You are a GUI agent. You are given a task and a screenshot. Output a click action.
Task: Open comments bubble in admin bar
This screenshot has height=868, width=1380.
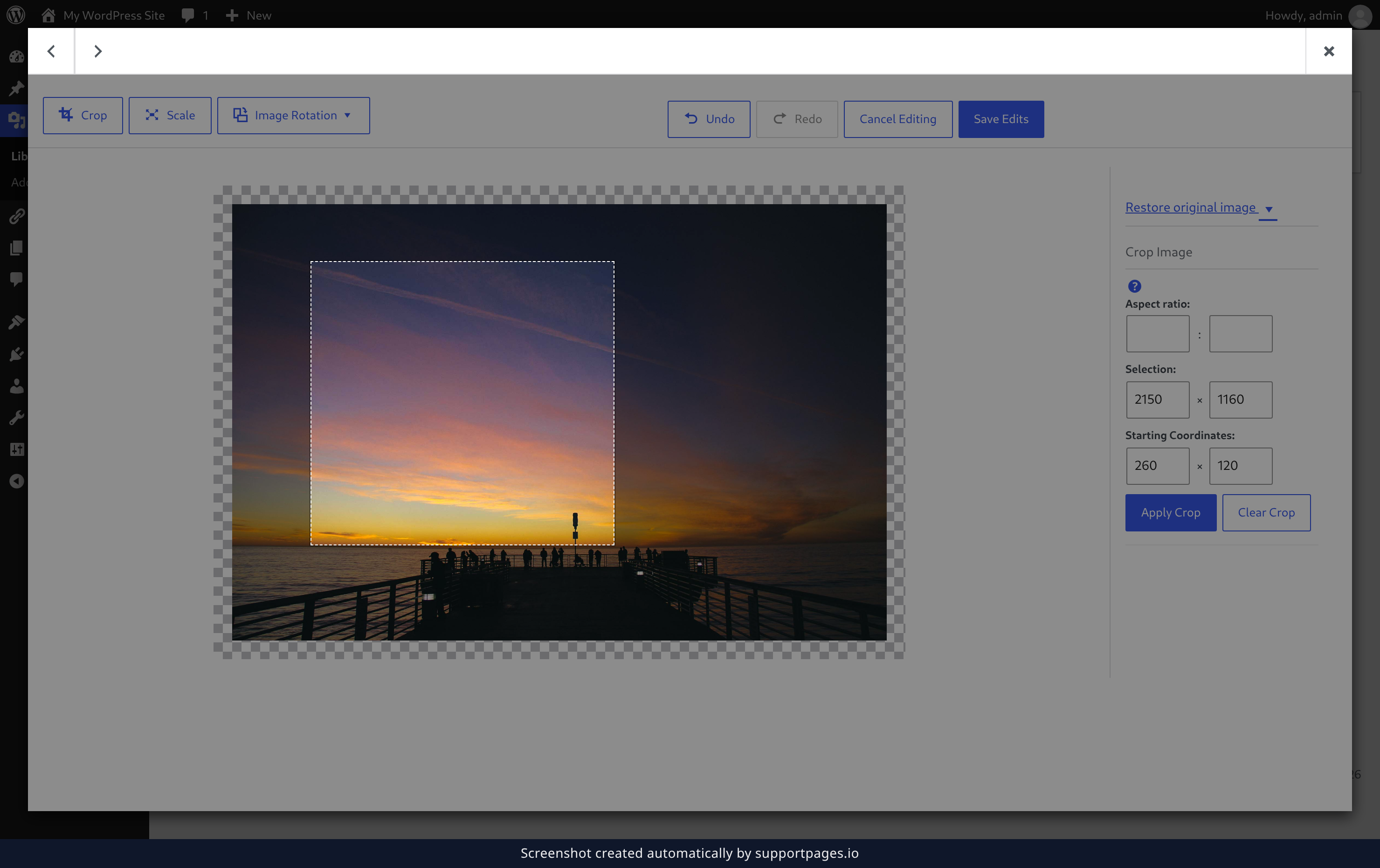tap(195, 15)
